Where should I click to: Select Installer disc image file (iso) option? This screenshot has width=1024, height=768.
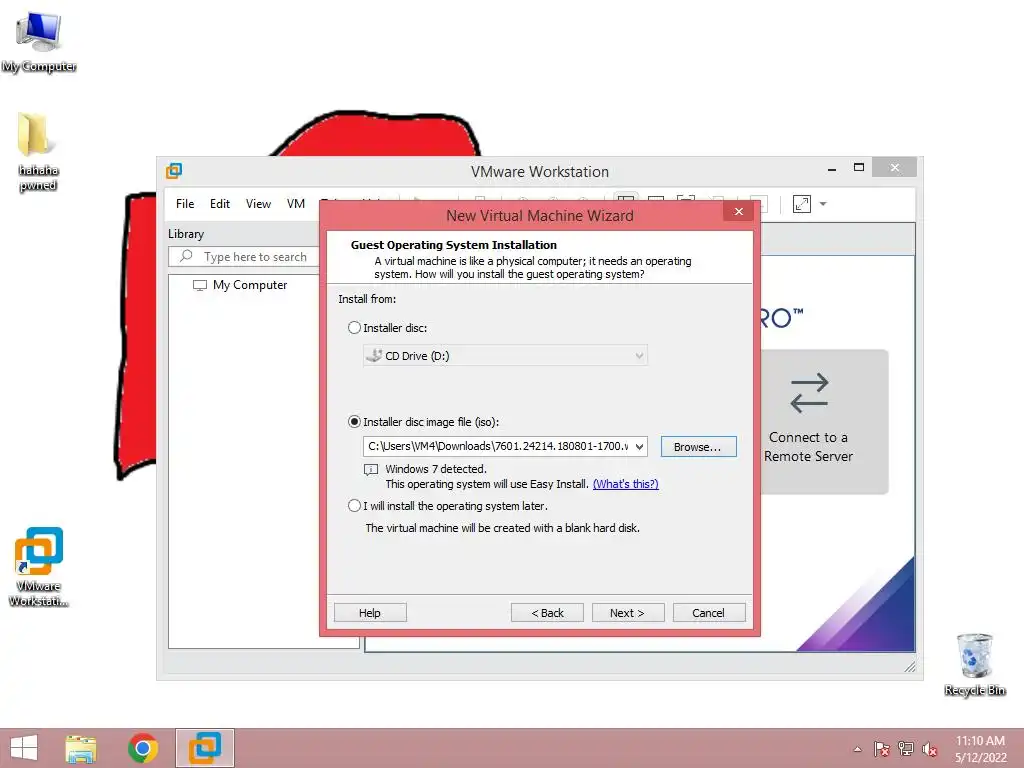coord(354,422)
